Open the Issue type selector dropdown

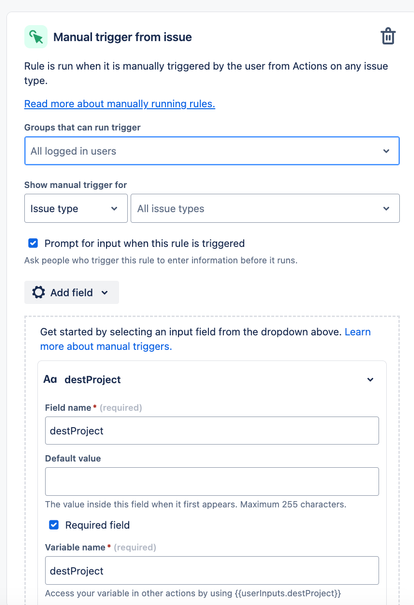click(76, 208)
